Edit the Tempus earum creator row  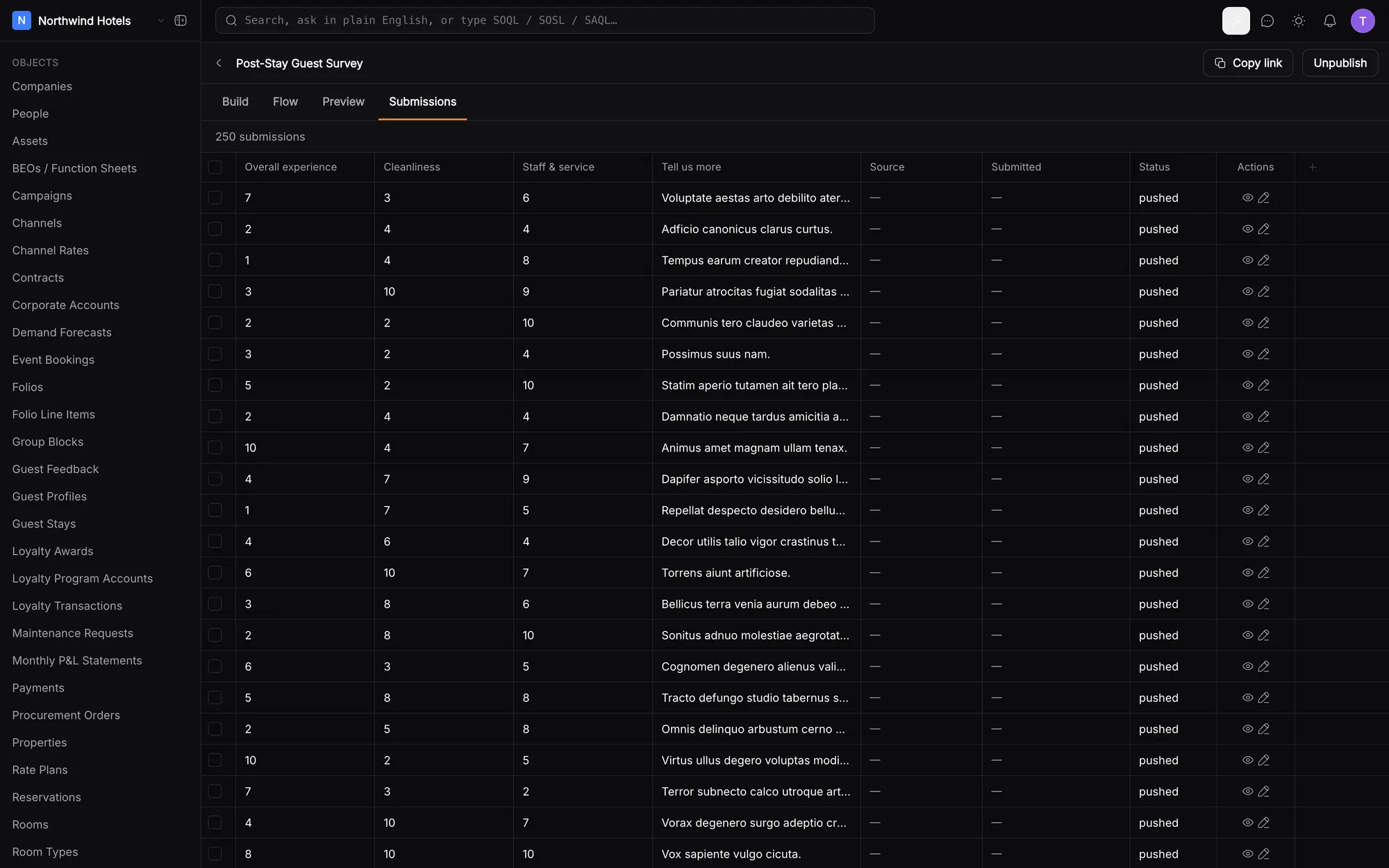(1264, 260)
